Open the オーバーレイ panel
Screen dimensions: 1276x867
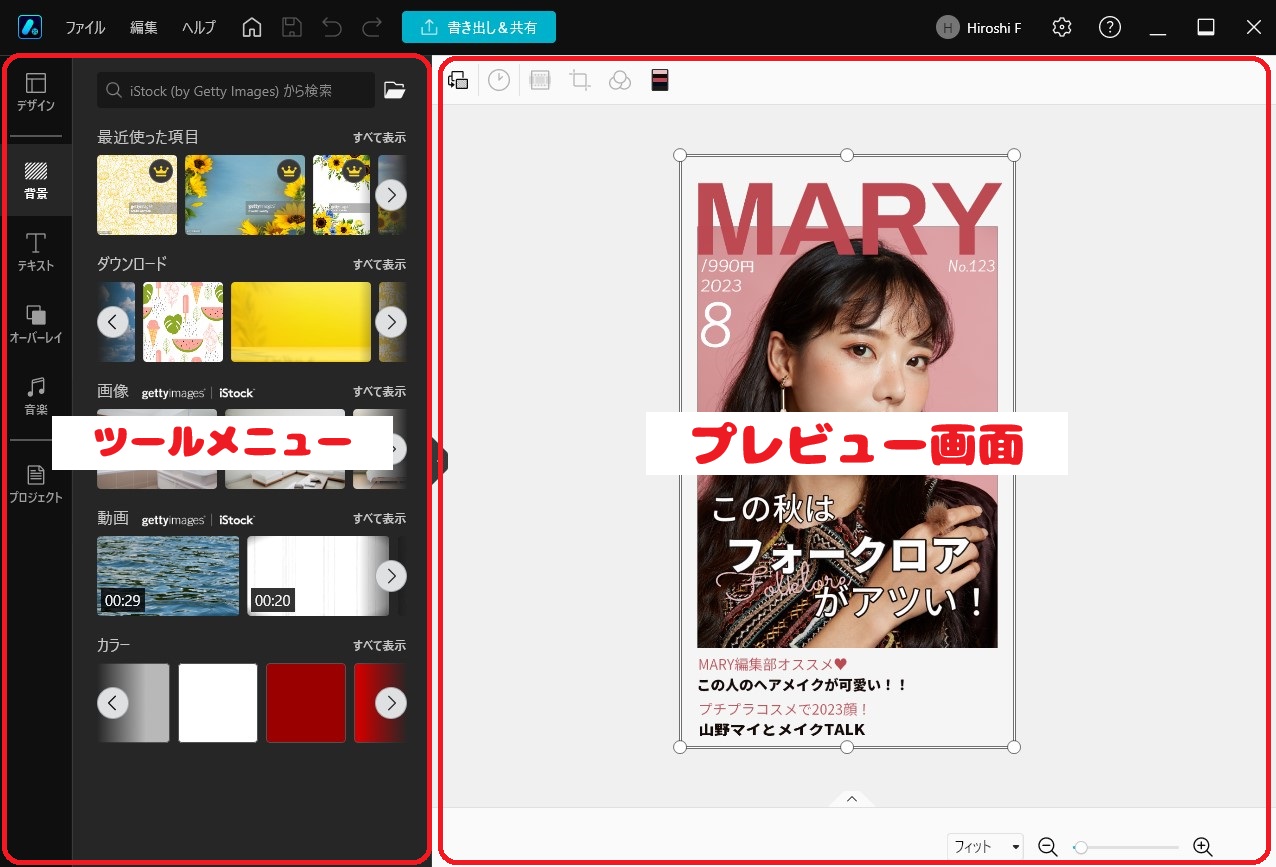(36, 324)
